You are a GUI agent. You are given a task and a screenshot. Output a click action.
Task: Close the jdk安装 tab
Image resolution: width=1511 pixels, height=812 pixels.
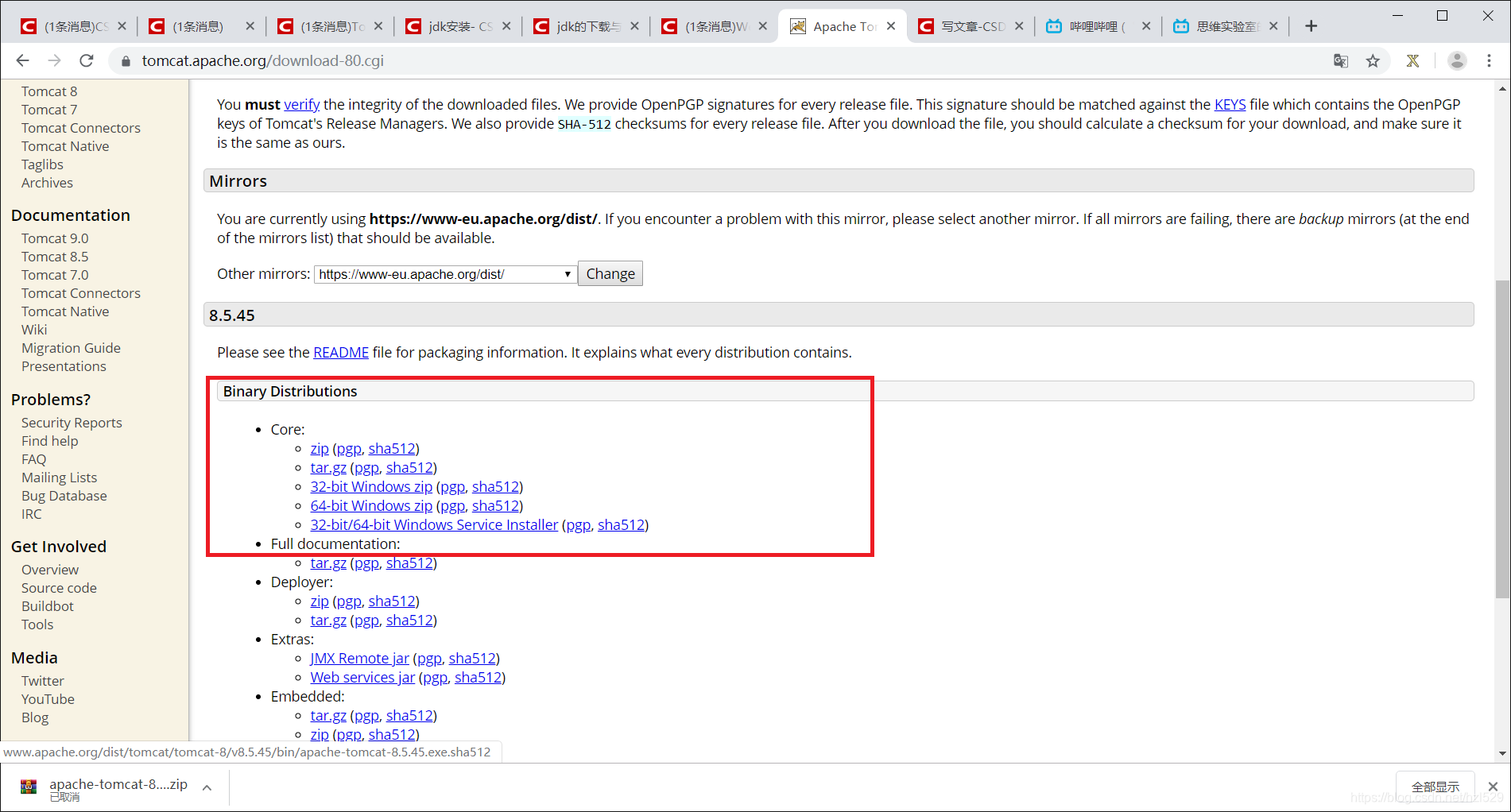coord(506,26)
